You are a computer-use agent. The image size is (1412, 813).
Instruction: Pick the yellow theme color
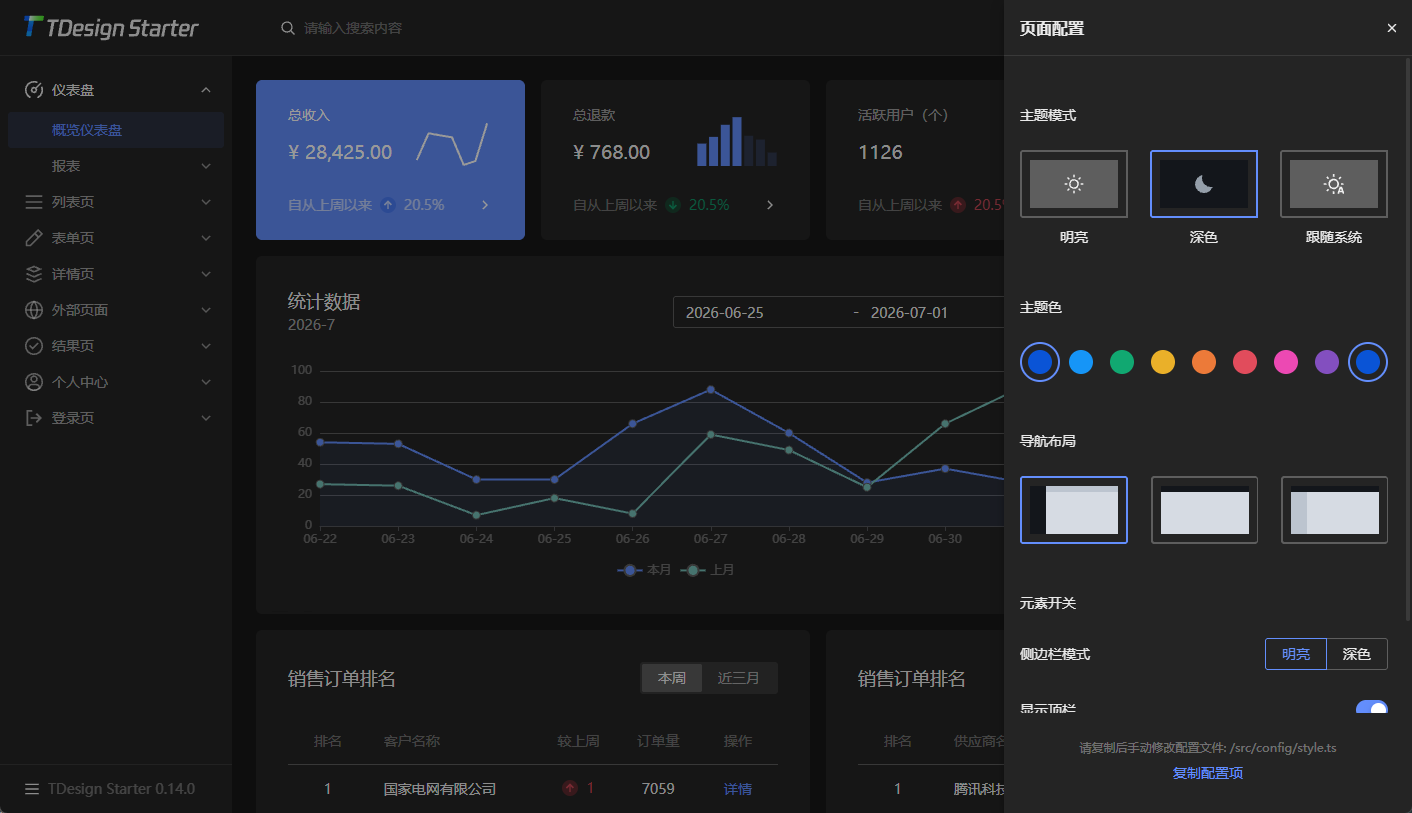(1163, 362)
